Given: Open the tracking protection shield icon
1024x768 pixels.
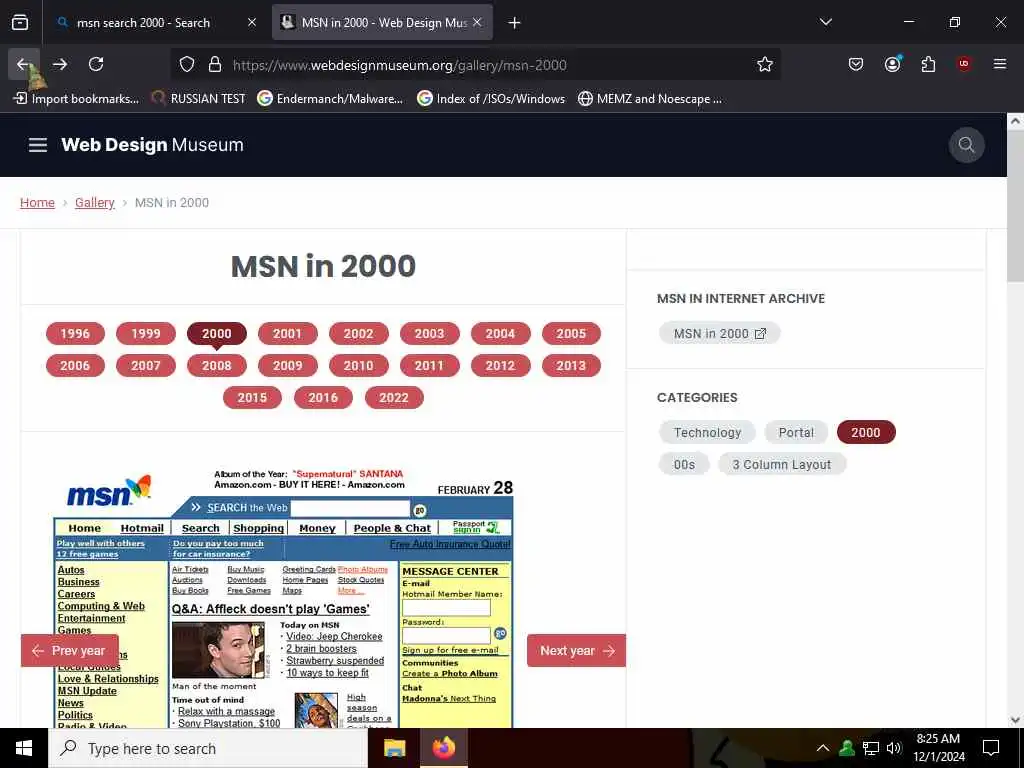Looking at the screenshot, I should (x=187, y=65).
